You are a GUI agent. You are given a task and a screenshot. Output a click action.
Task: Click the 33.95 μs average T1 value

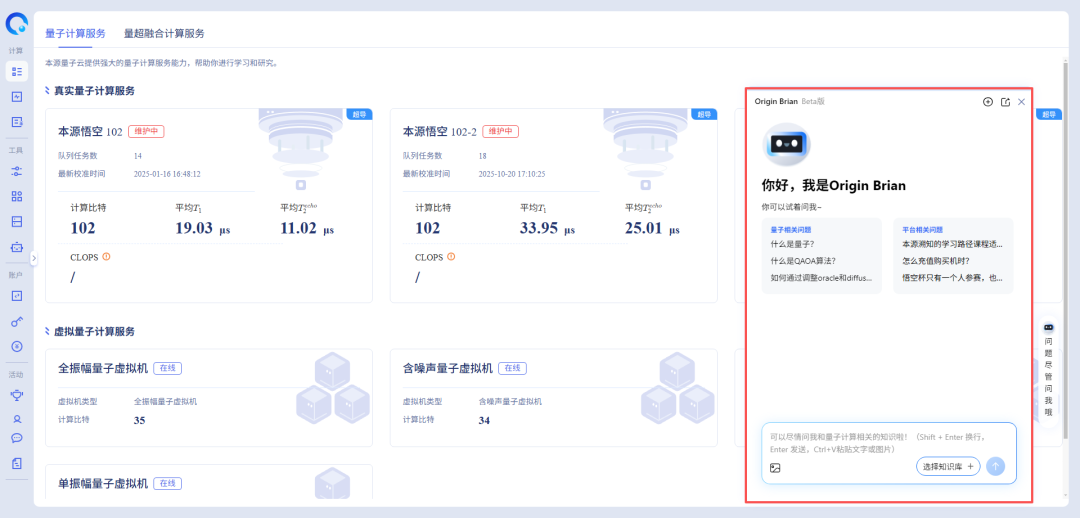click(548, 229)
